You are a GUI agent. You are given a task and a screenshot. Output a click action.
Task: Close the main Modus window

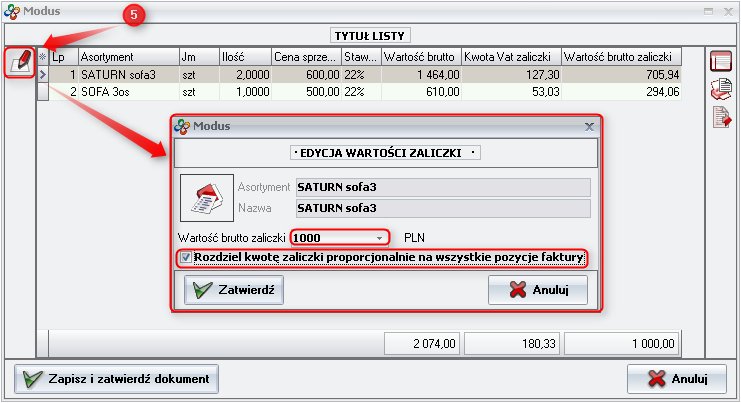tap(728, 12)
